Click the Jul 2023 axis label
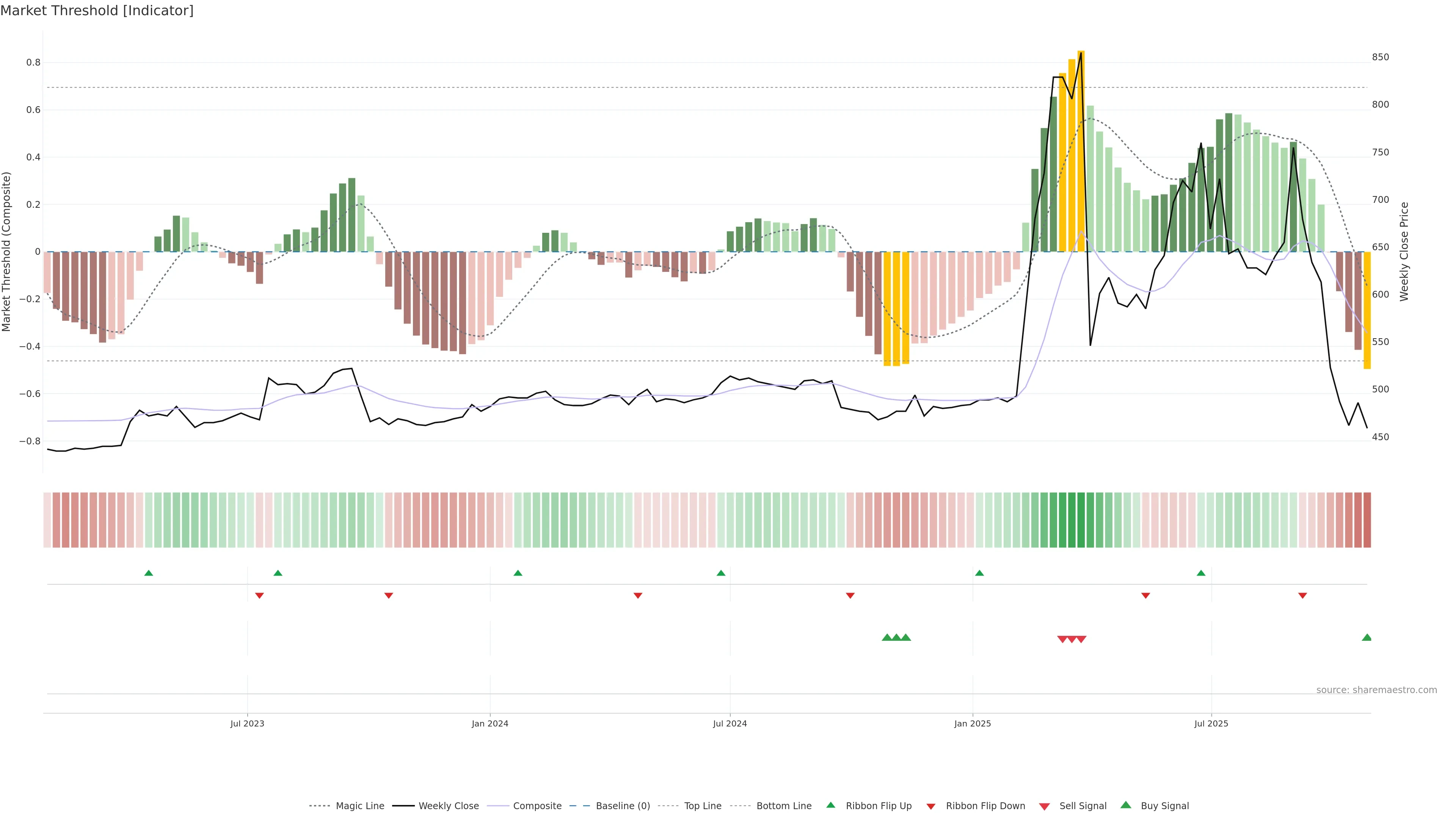Screen dimensions: 1456x819 tap(247, 723)
